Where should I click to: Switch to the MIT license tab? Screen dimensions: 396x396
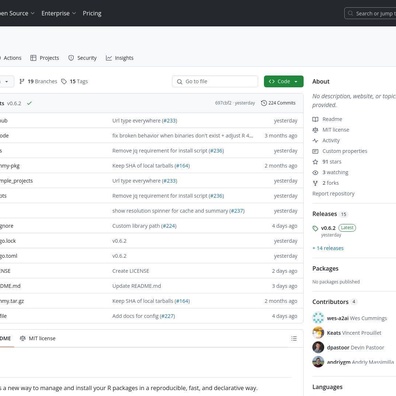(38, 338)
